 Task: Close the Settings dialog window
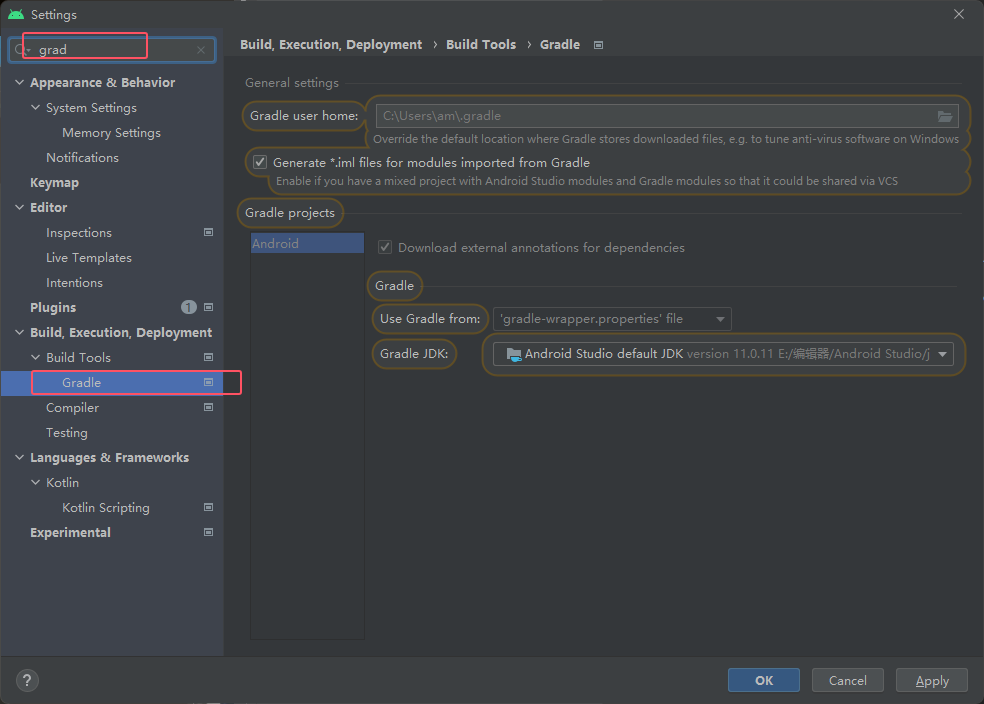click(x=959, y=14)
